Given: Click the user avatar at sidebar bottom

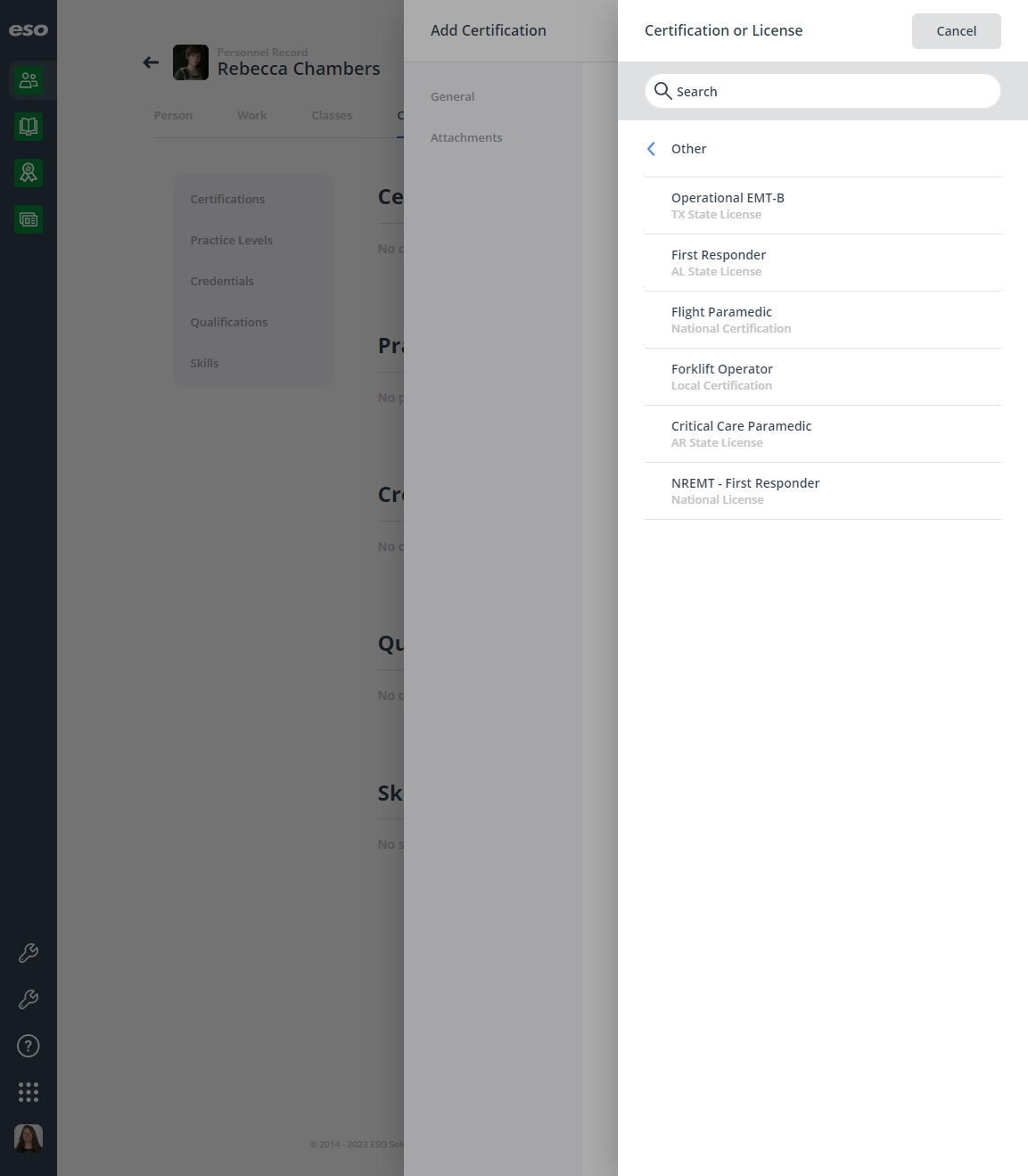Looking at the screenshot, I should [29, 1139].
